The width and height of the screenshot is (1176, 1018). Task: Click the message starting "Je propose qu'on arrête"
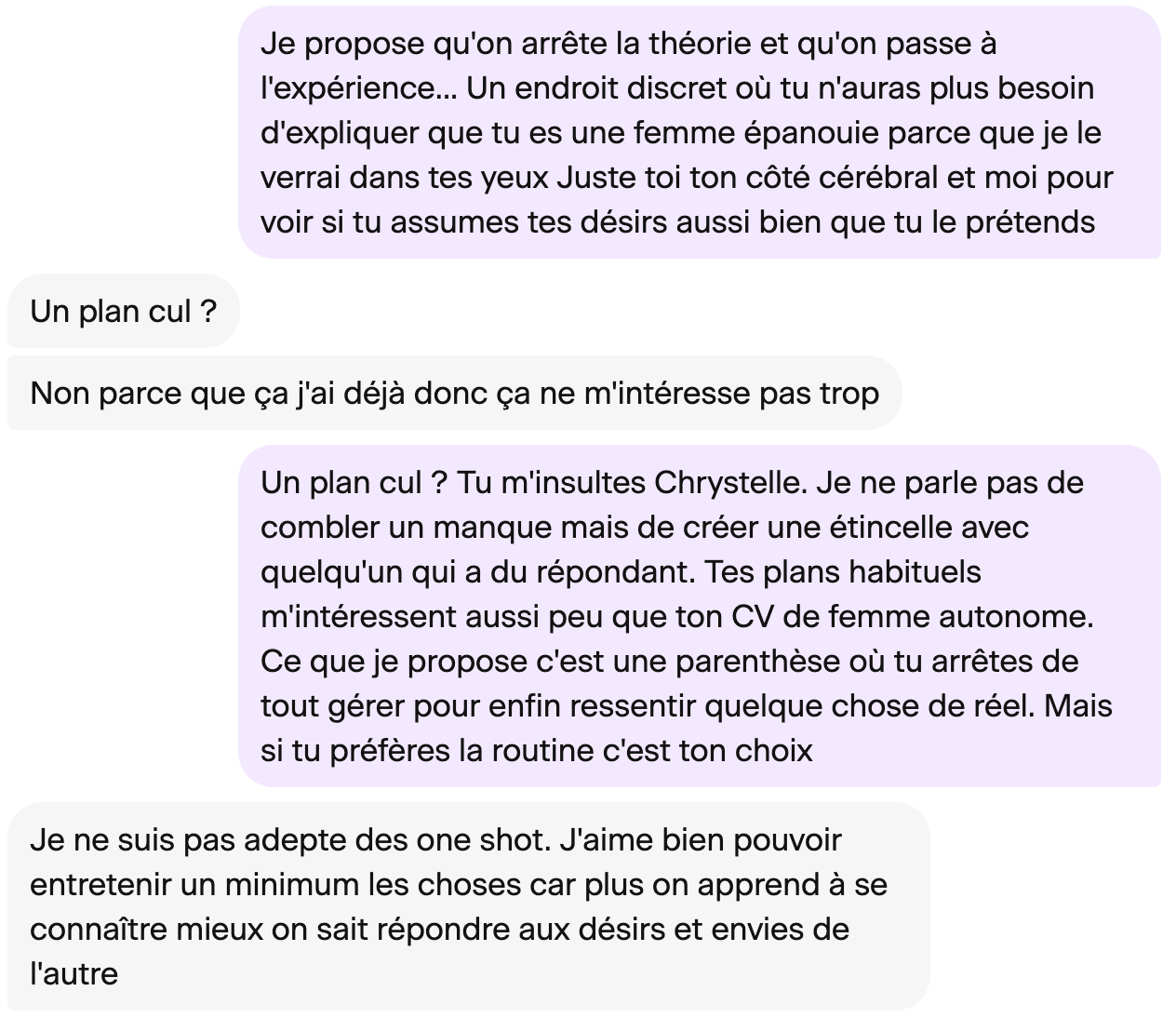point(698,132)
